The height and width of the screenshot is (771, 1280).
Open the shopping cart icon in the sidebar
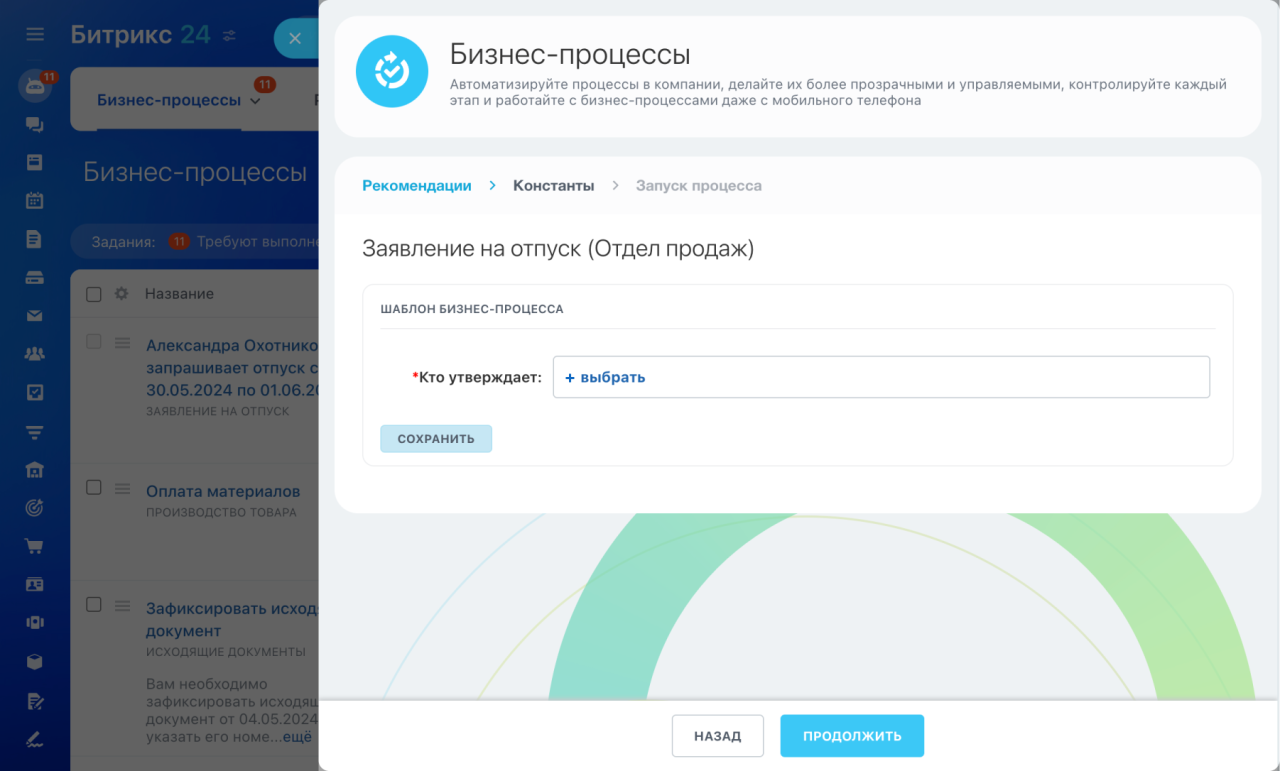coord(35,547)
